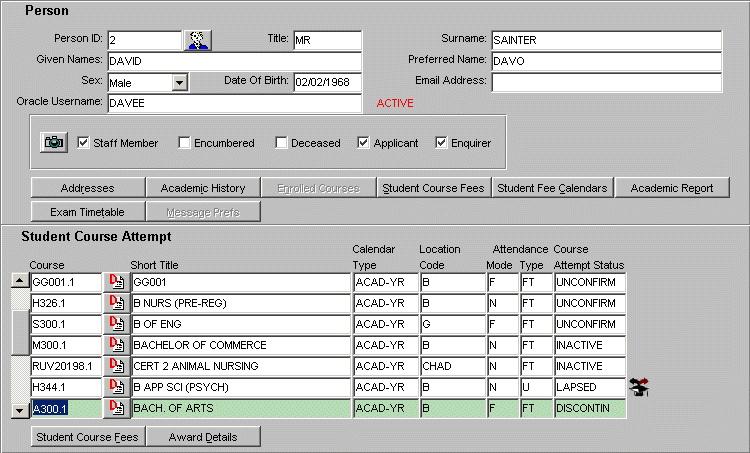This screenshot has width=750, height=453.
Task: Open document icon for course GG001.1
Action: (117, 283)
